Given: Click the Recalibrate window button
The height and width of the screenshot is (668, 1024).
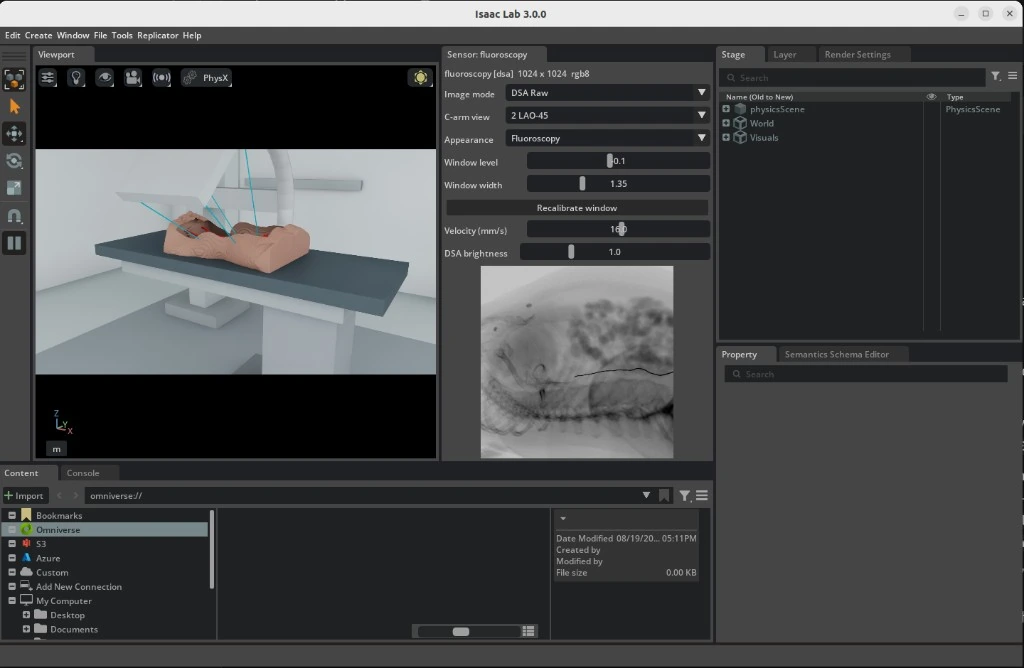Looking at the screenshot, I should 577,208.
